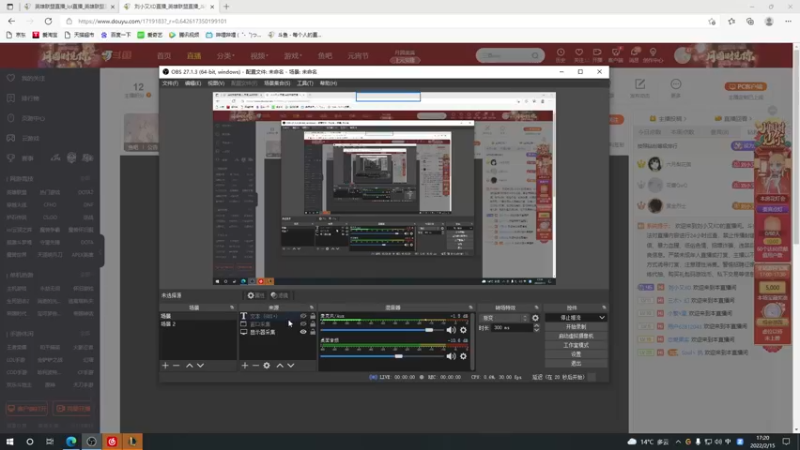Add a new source with the plus icon
This screenshot has height=450, width=800.
click(245, 365)
